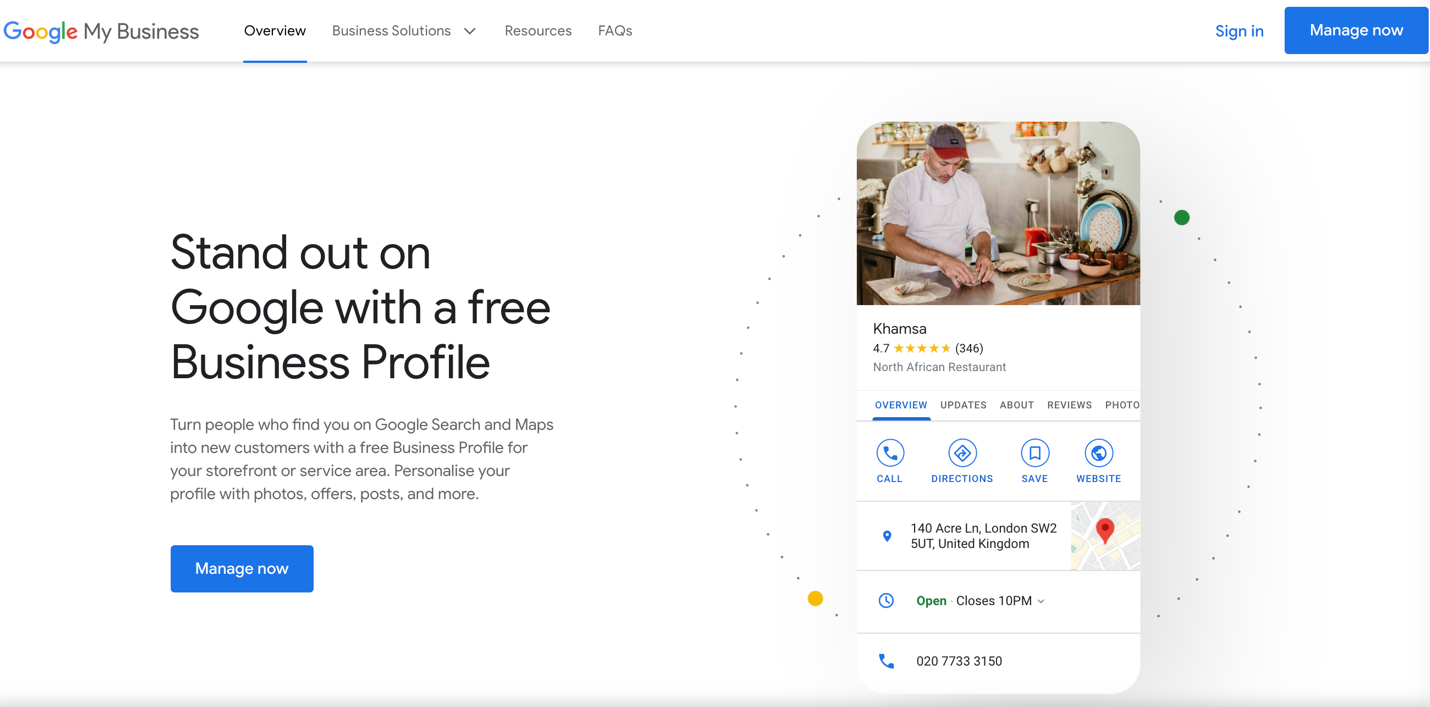Click the clock icon next to opening hours
The width and height of the screenshot is (1430, 707).
[x=886, y=601]
